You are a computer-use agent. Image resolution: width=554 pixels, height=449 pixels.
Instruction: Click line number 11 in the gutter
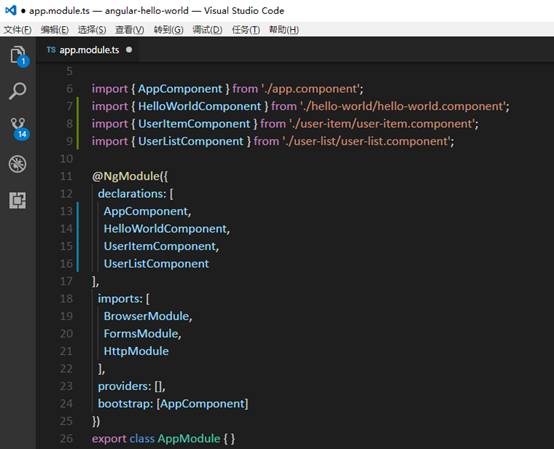point(66,176)
